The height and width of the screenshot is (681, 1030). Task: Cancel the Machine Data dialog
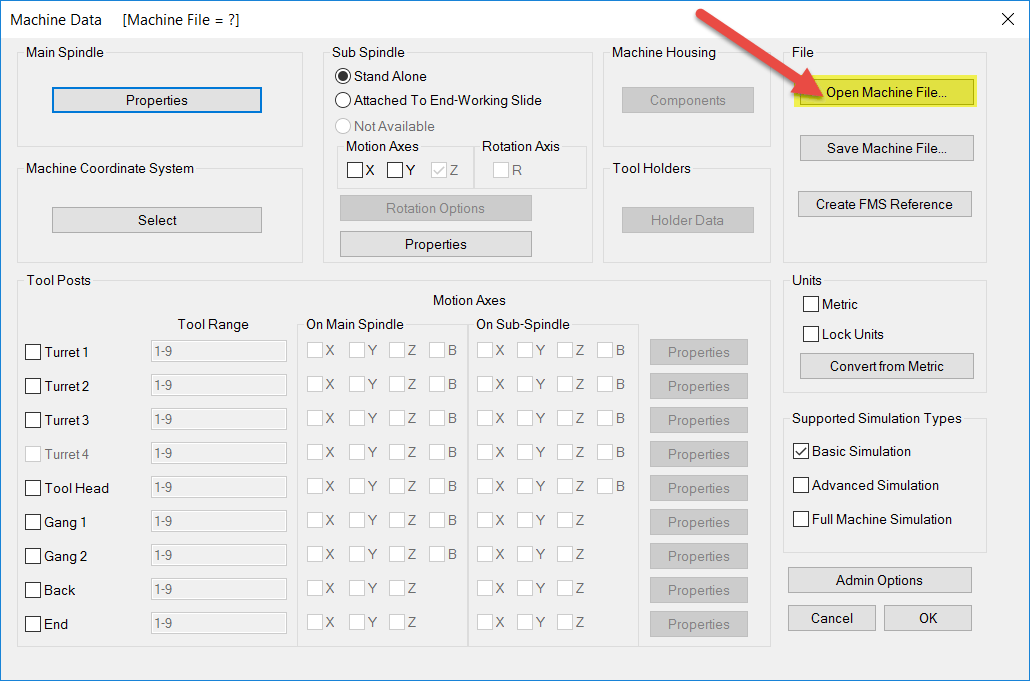click(831, 617)
